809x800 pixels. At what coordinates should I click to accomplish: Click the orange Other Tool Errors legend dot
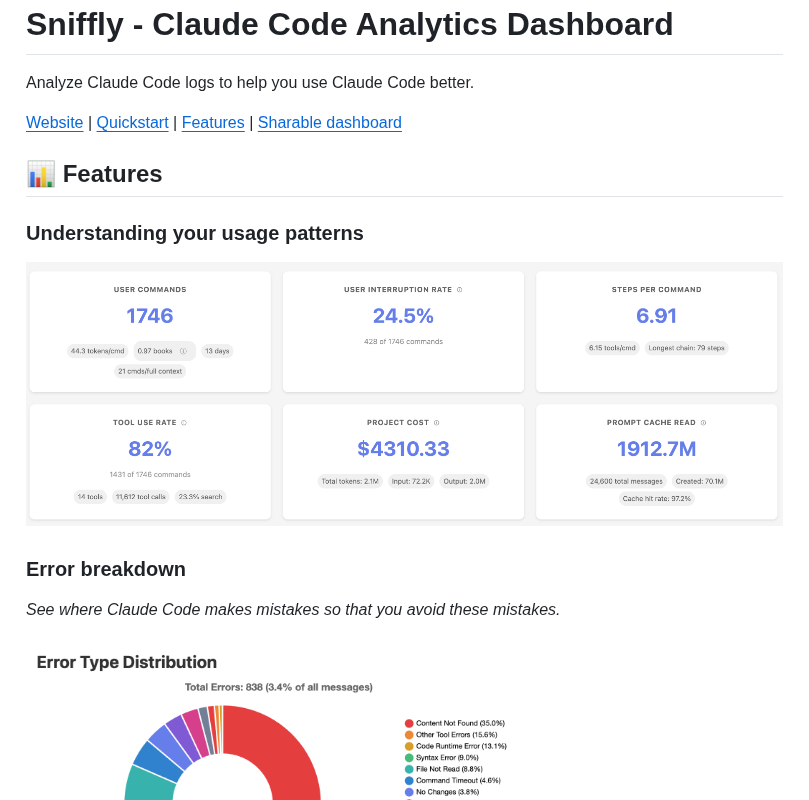(409, 735)
